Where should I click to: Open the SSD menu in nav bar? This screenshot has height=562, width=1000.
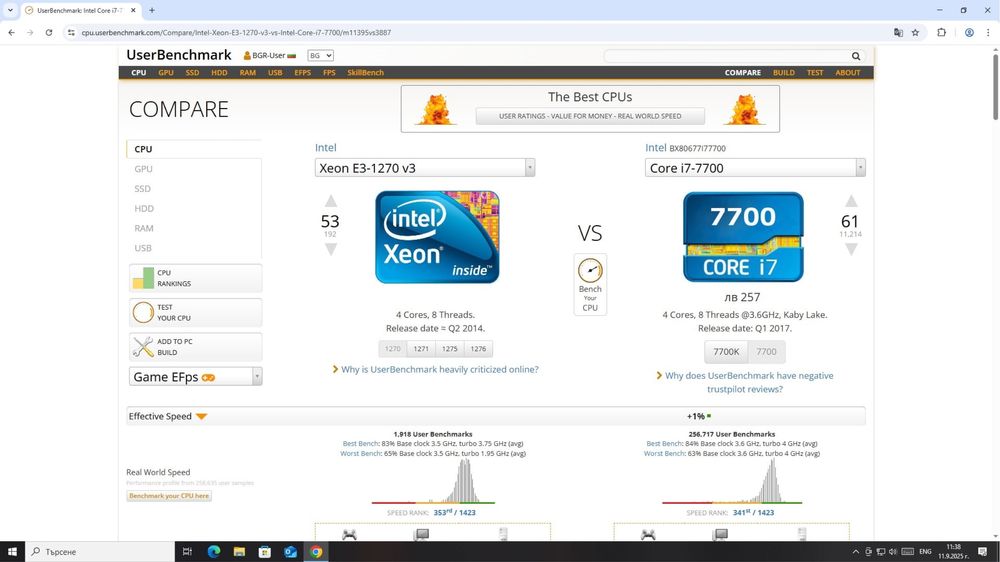[x=192, y=73]
